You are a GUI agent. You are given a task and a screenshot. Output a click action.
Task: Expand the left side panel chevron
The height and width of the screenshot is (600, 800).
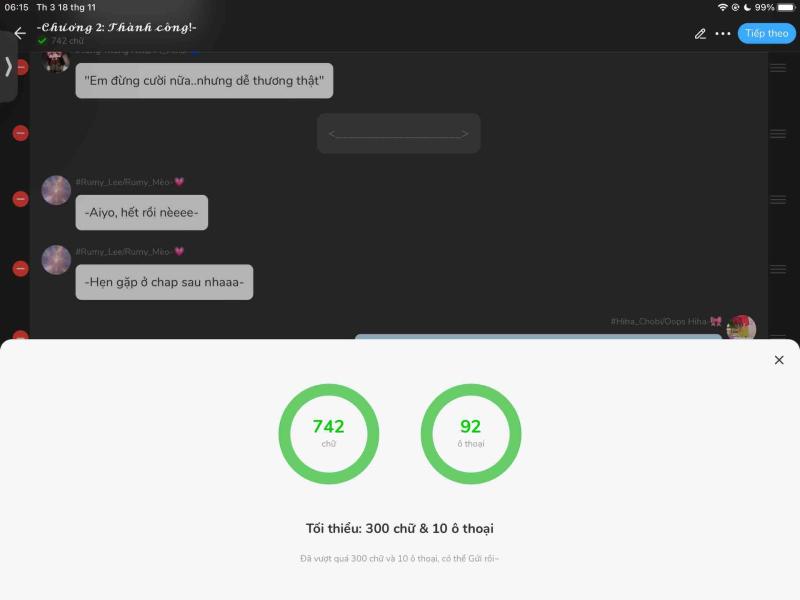pyautogui.click(x=8, y=66)
